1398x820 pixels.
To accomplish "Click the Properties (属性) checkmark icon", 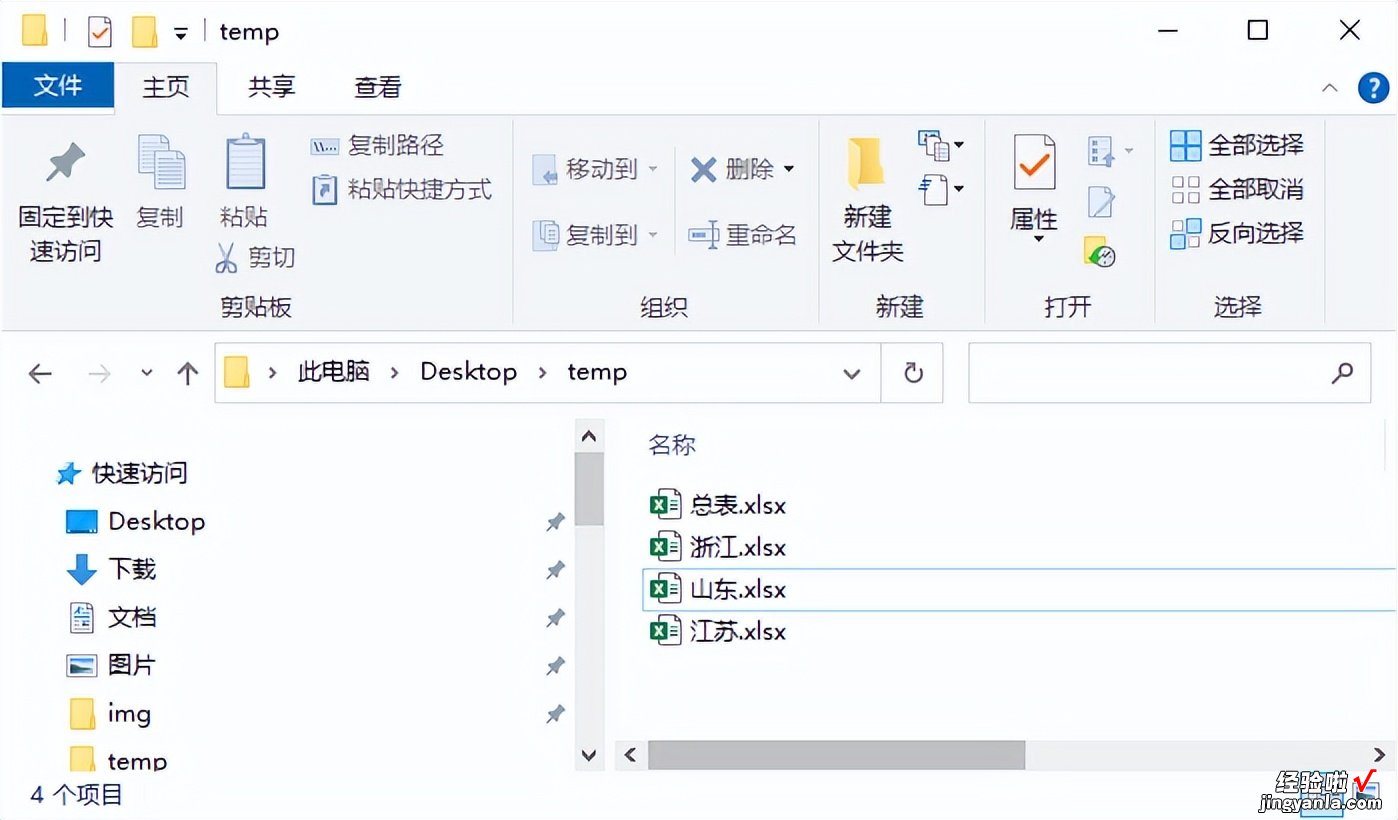I will 1034,163.
